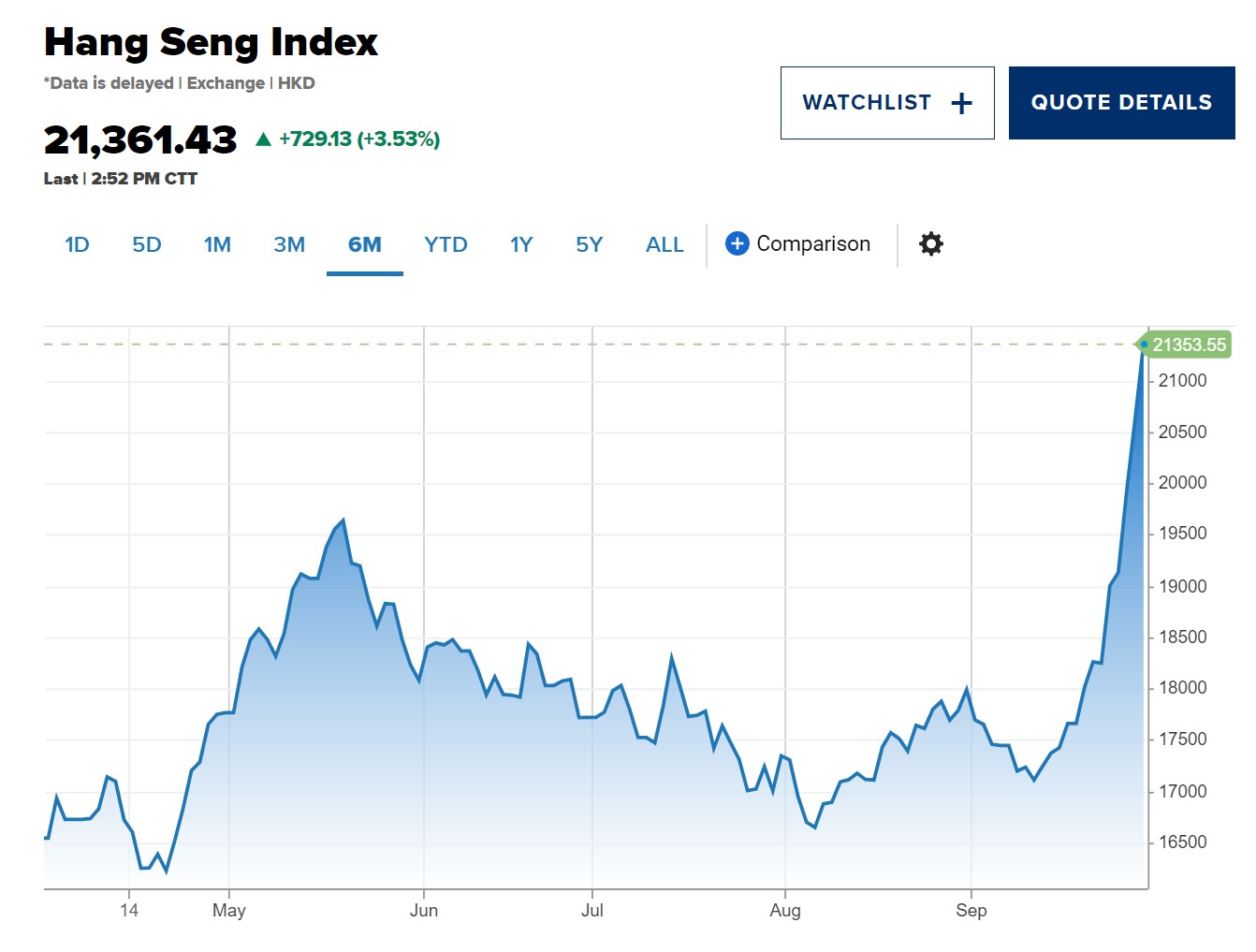The image size is (1256, 952).
Task: Show ALL historical chart data
Action: (x=665, y=245)
